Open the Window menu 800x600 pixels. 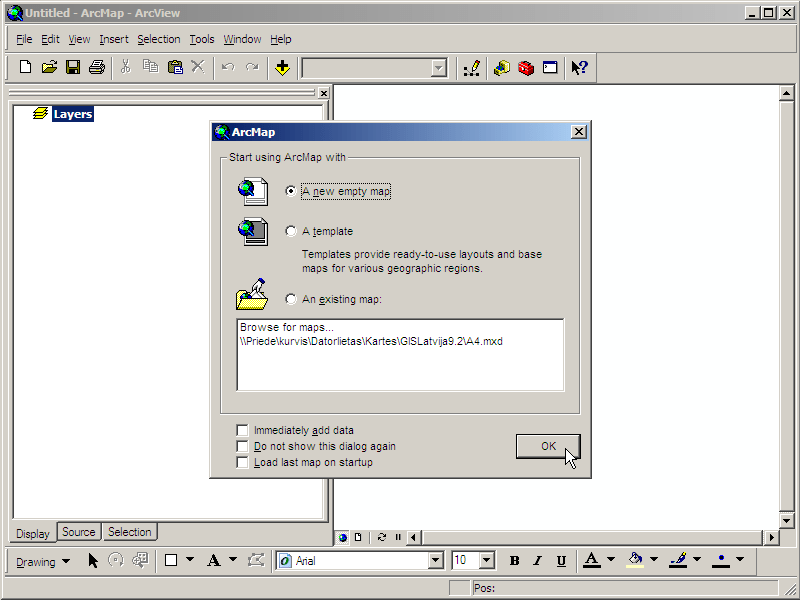242,39
